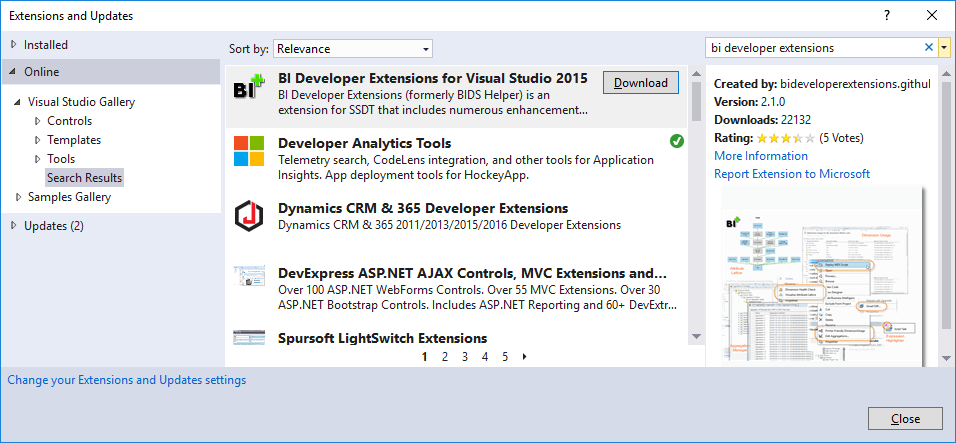Collapse the Online section
Viewport: 956px width, 443px height.
pos(14,72)
